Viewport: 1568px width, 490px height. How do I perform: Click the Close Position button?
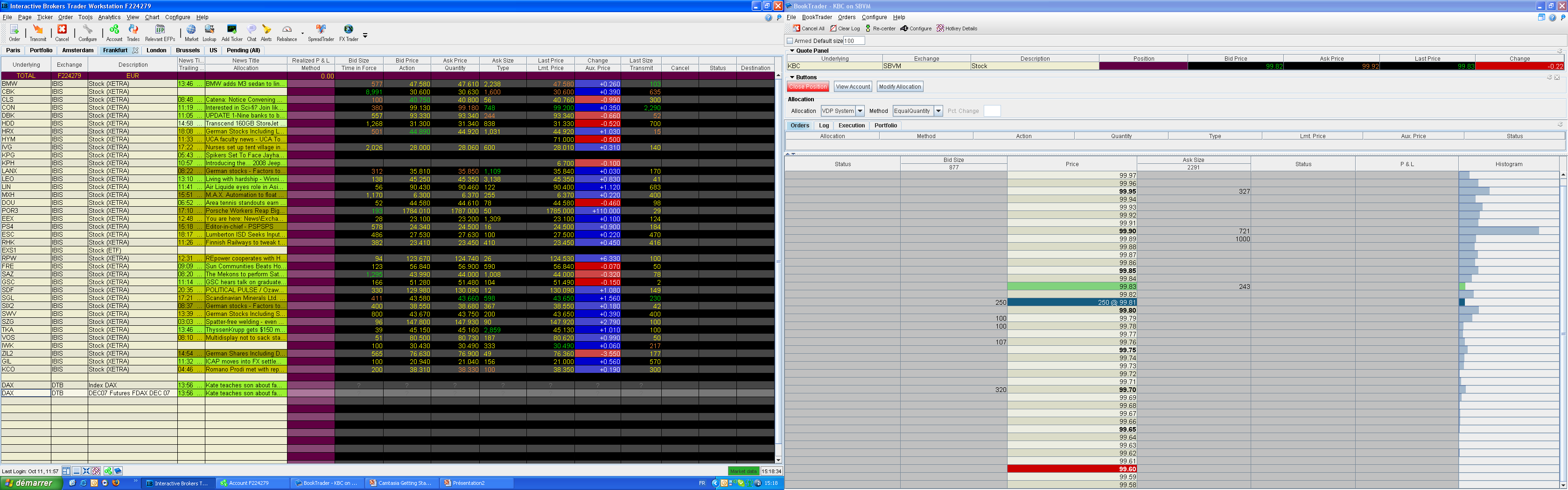tap(808, 86)
